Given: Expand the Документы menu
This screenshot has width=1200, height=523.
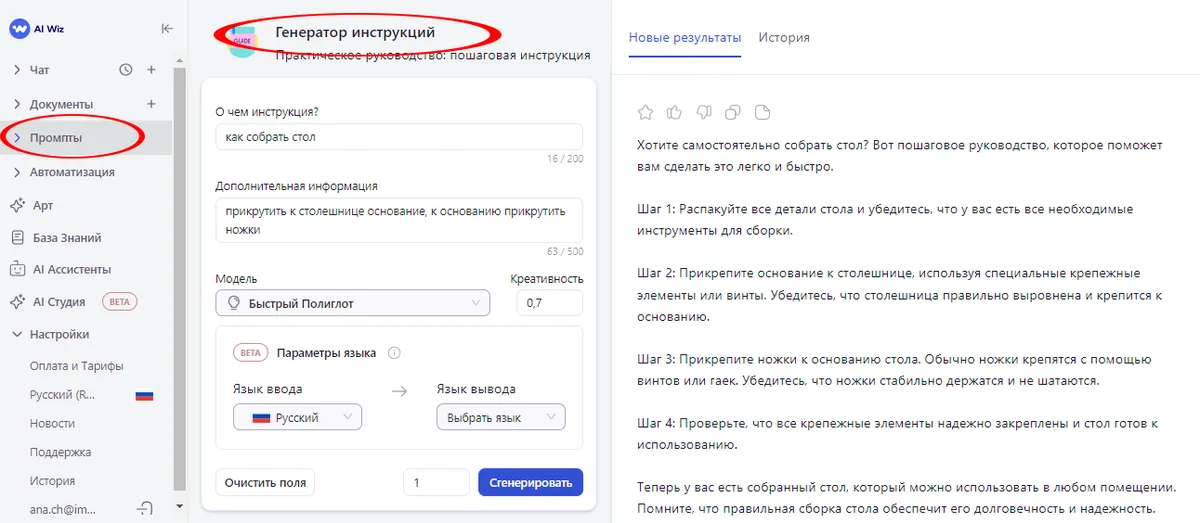Looking at the screenshot, I should click(17, 104).
